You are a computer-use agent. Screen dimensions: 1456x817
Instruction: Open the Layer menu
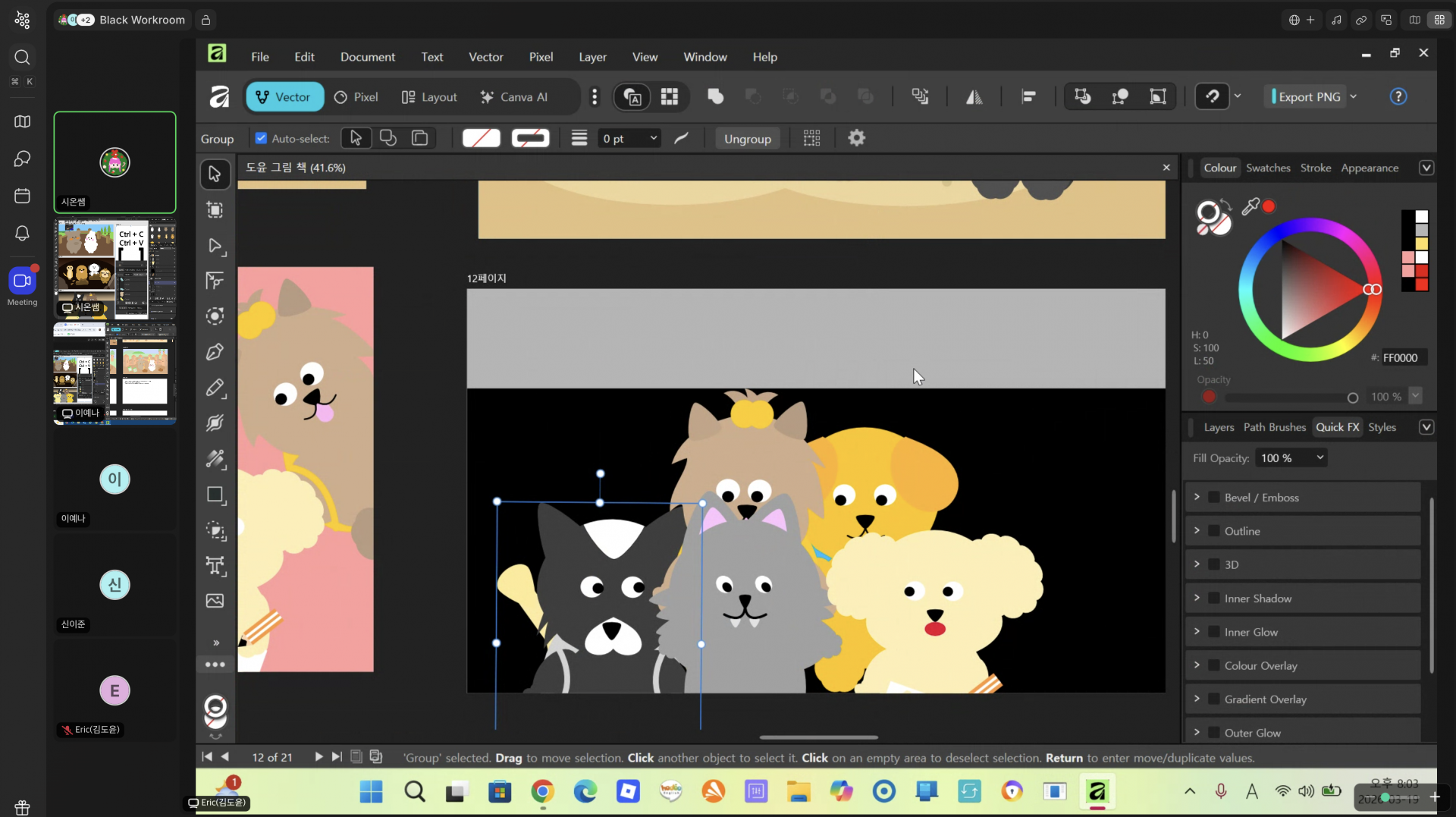pyautogui.click(x=592, y=57)
